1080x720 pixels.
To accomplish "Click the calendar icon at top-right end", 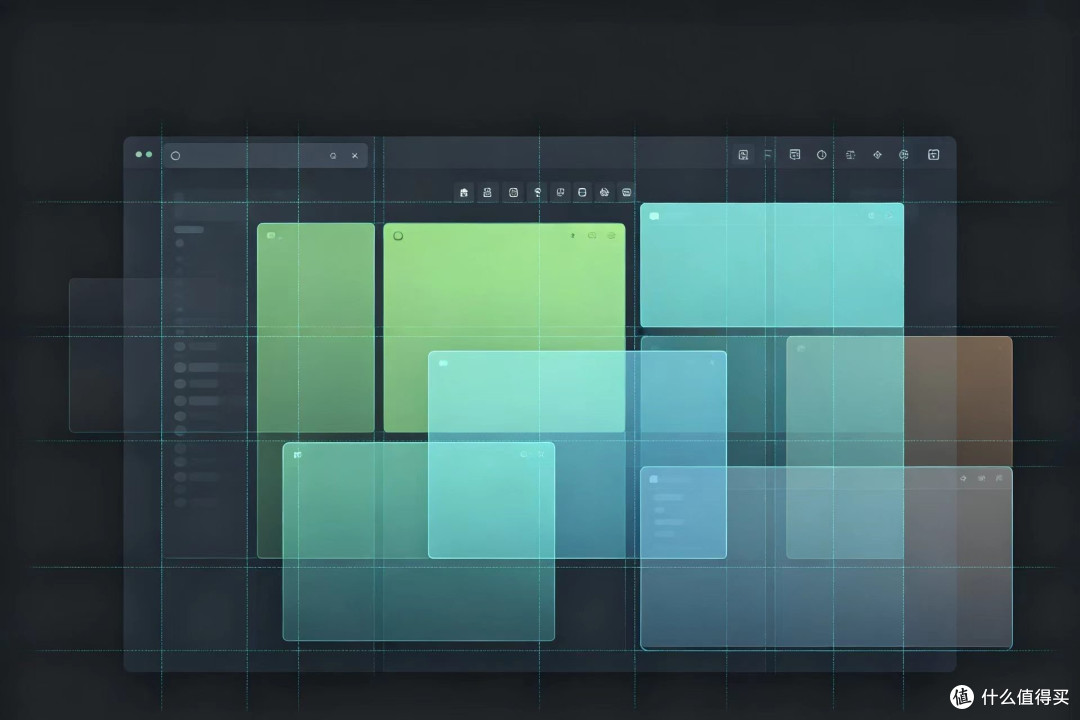I will [933, 154].
